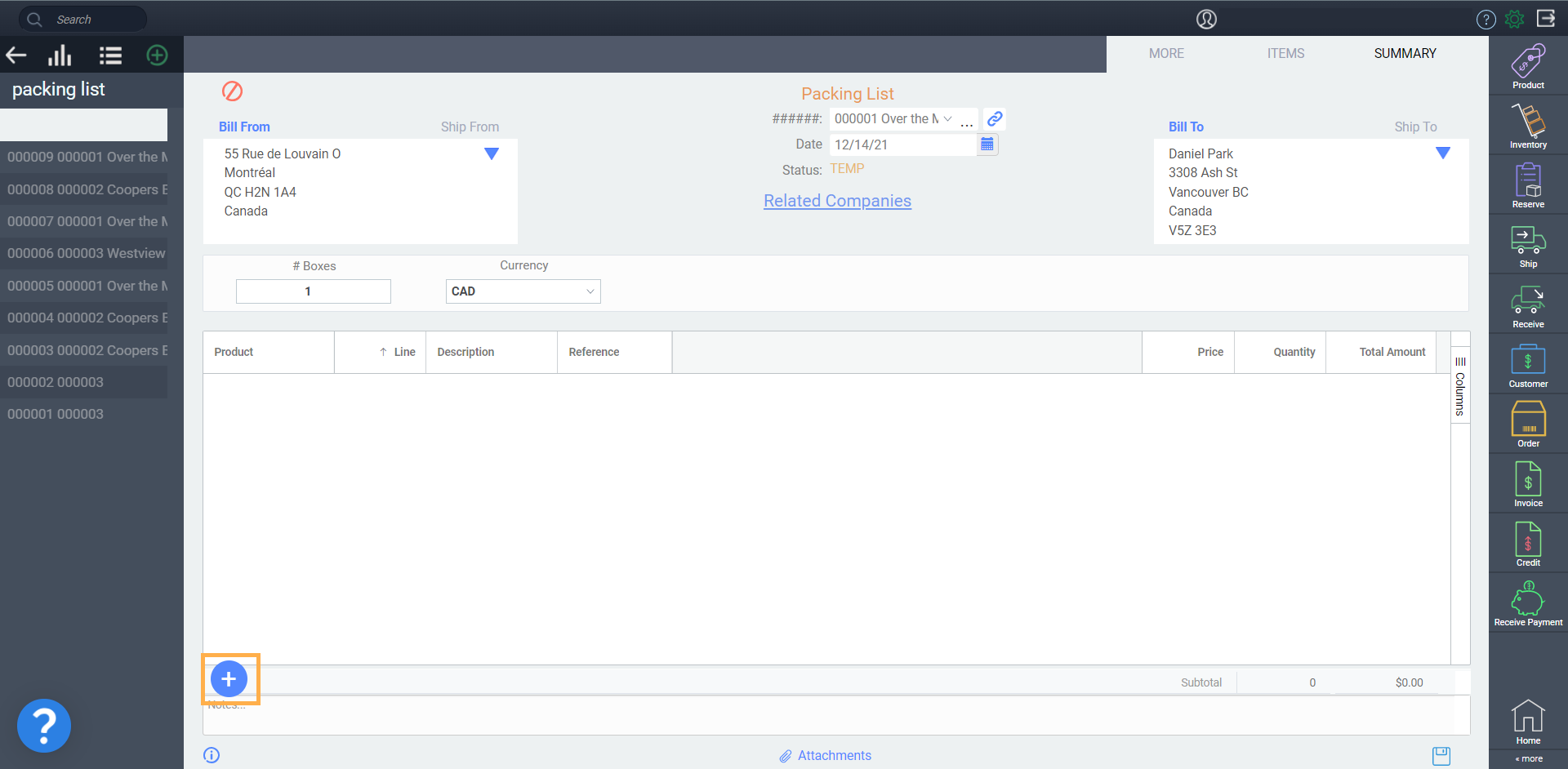
Task: Open packing list 000006 000003 Westview
Action: click(x=83, y=253)
